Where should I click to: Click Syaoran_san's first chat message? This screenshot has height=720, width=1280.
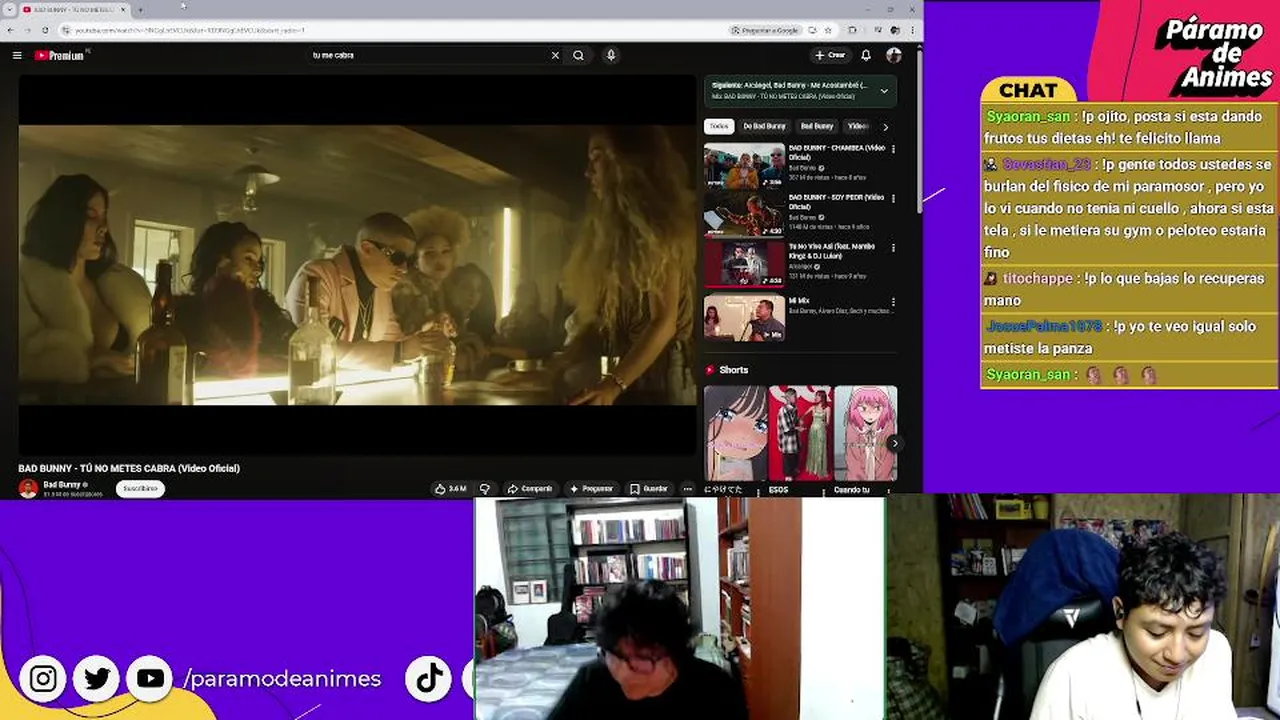(1128, 128)
